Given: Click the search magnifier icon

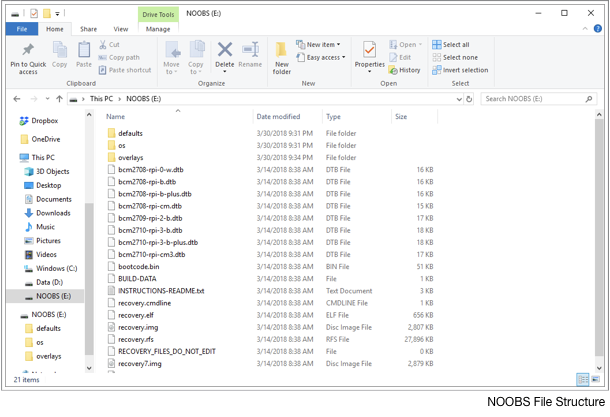Looking at the screenshot, I should tap(589, 99).
